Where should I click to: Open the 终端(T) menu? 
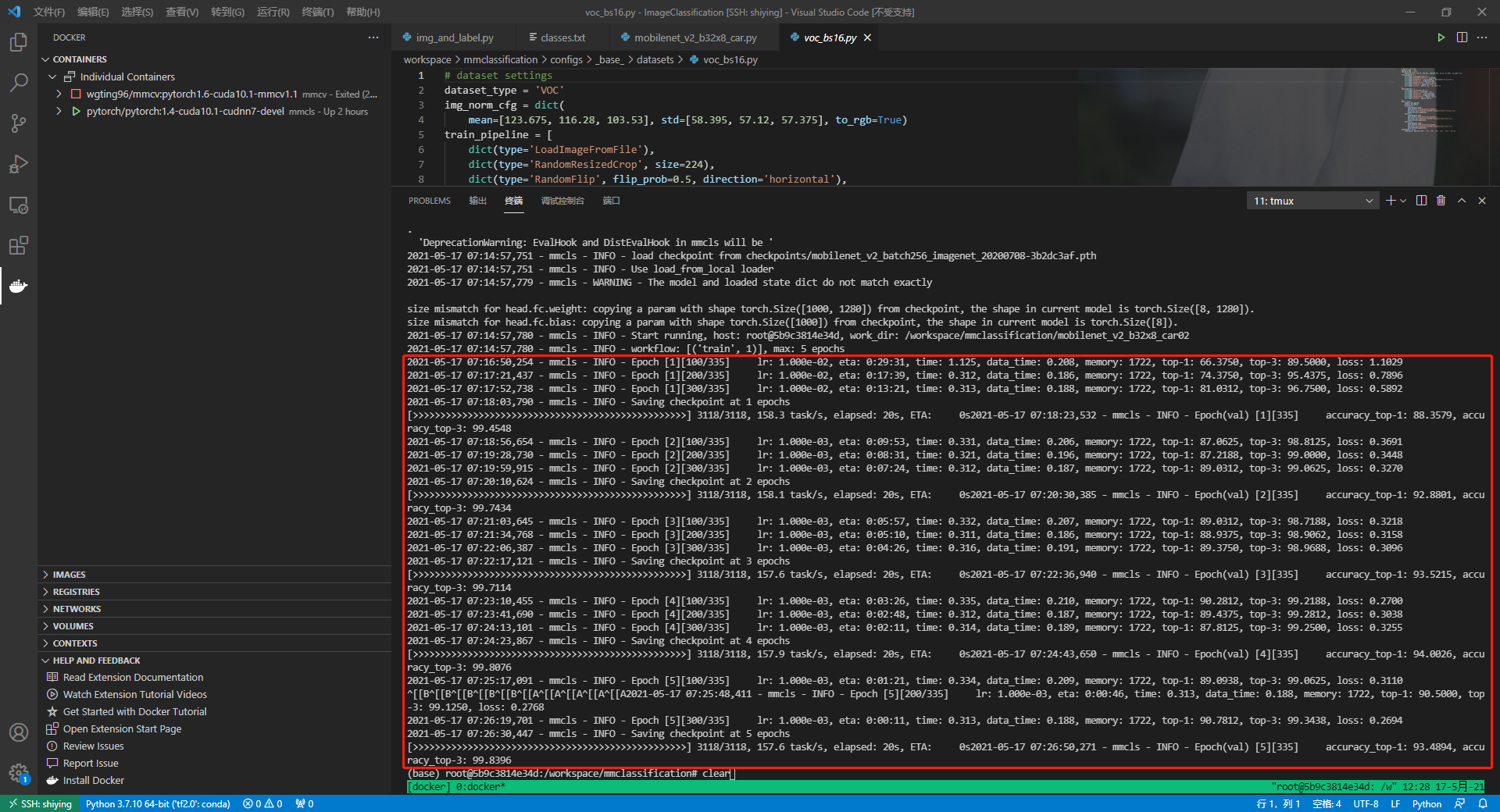318,12
